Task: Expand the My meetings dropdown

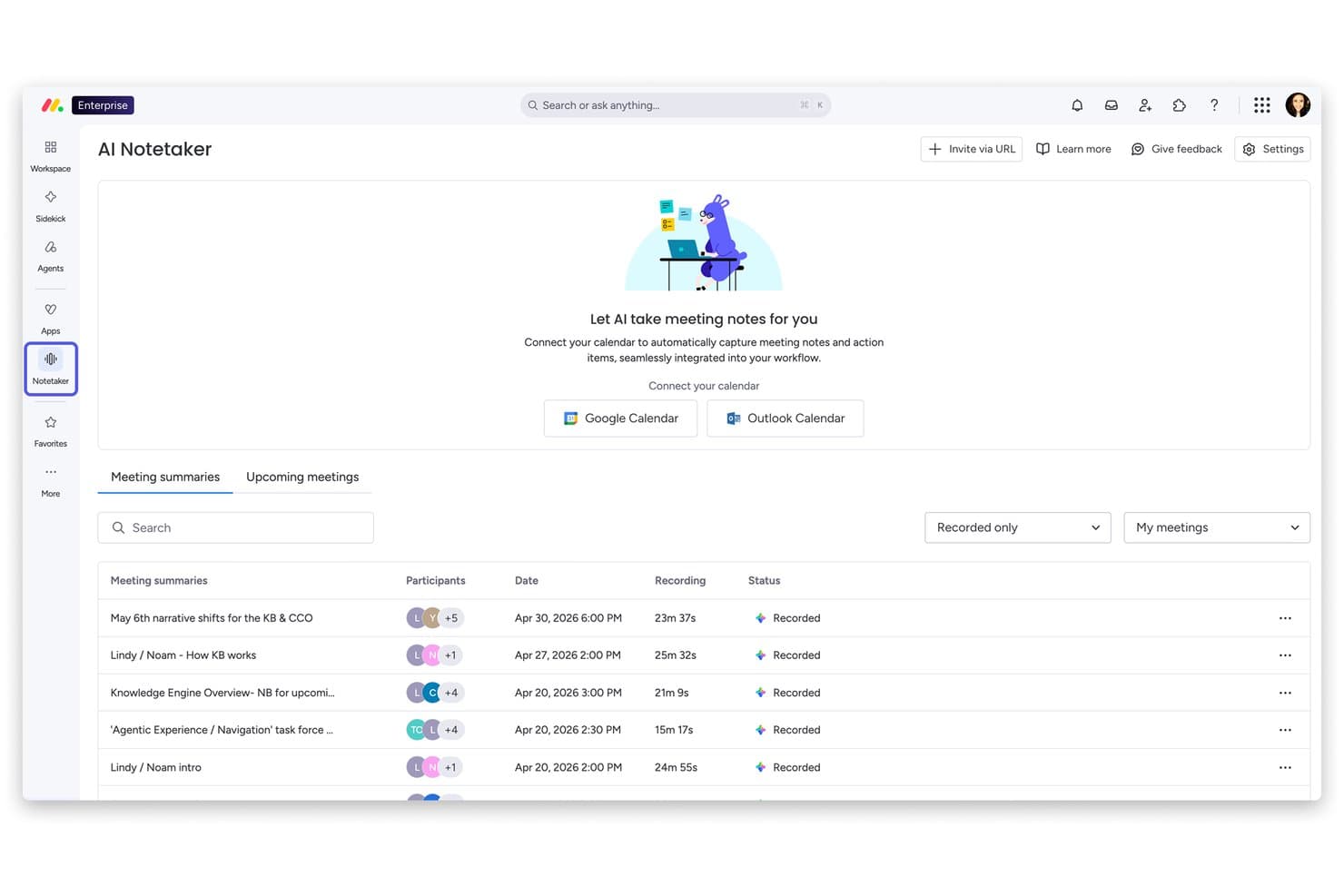Action: [1216, 527]
